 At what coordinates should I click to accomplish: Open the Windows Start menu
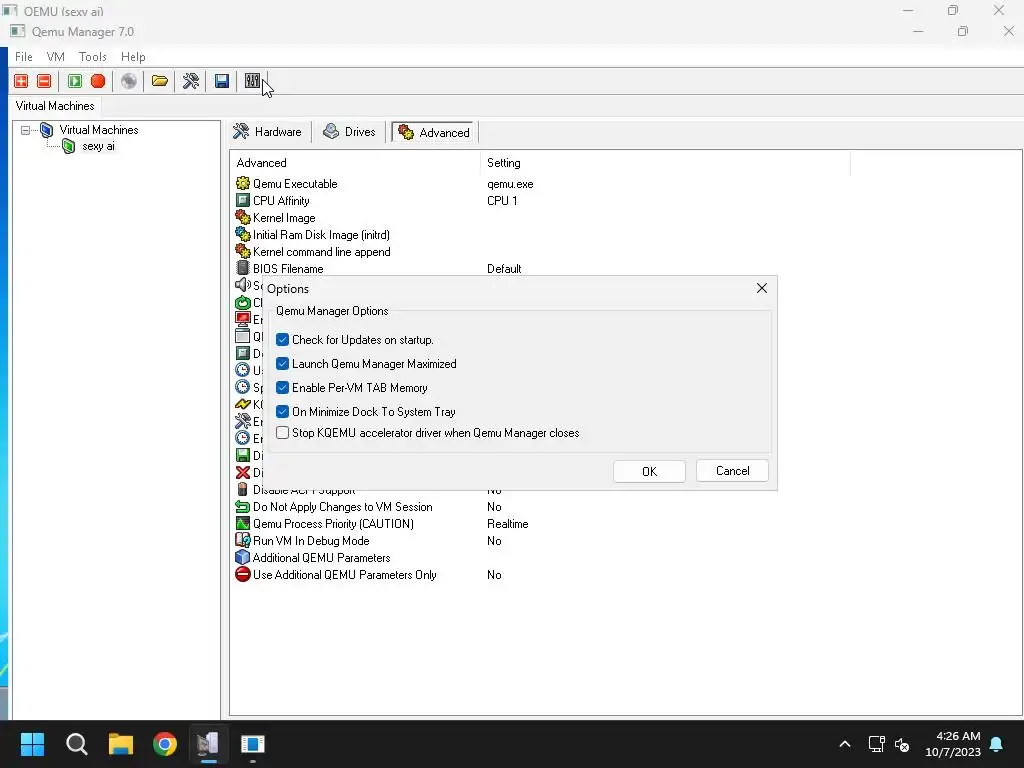pyautogui.click(x=32, y=744)
